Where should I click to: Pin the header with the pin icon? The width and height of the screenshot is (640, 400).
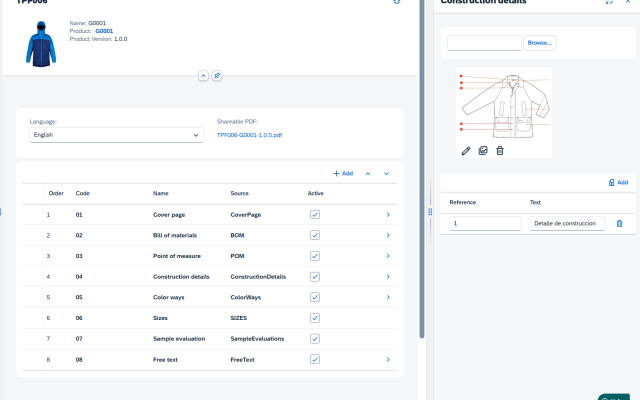tap(217, 76)
